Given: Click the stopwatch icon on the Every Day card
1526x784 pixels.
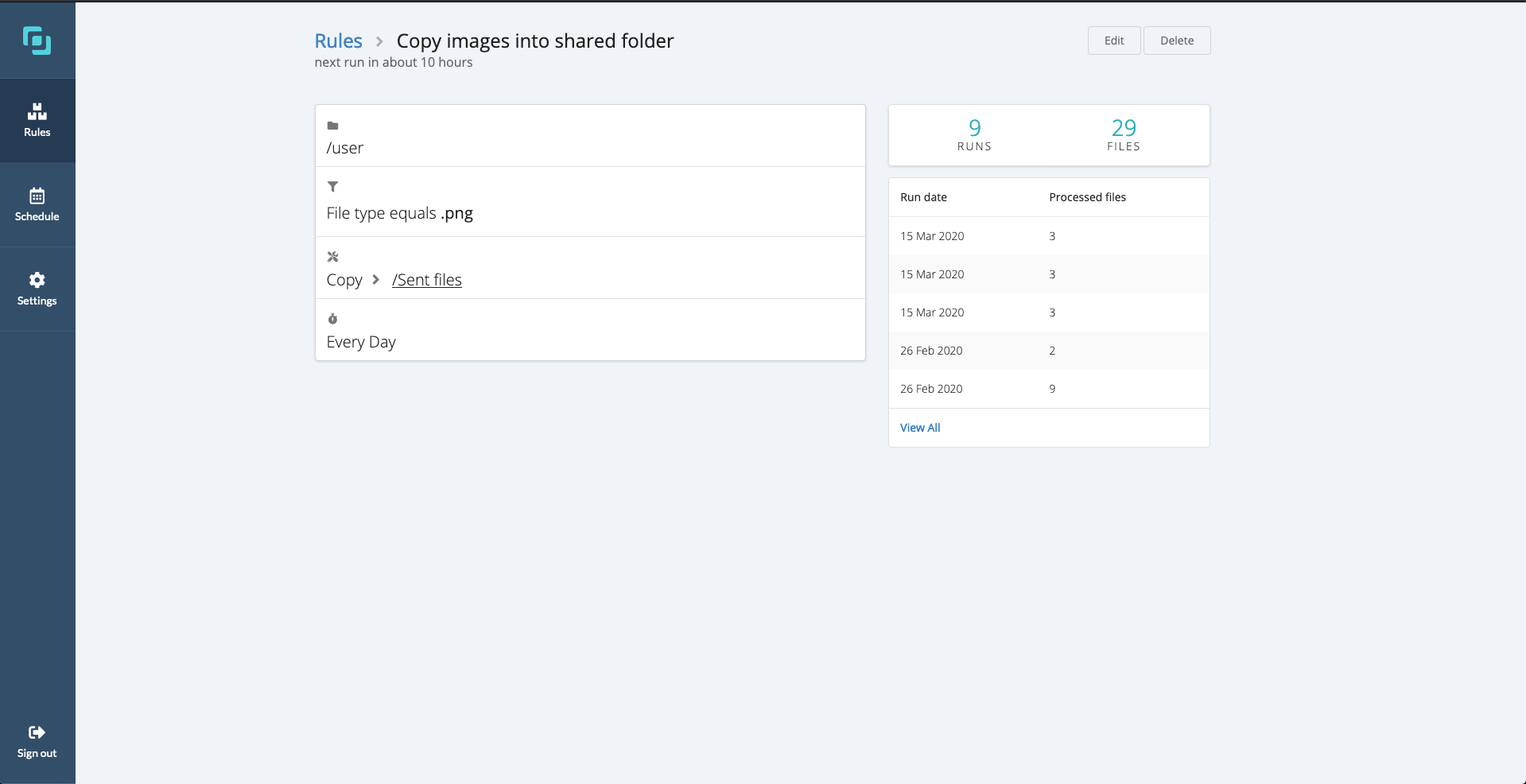Looking at the screenshot, I should point(332,318).
